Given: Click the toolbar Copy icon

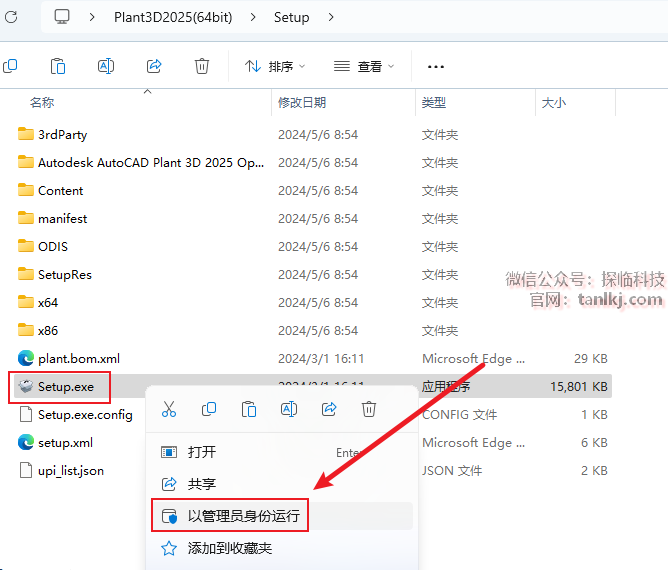Looking at the screenshot, I should coord(10,66).
